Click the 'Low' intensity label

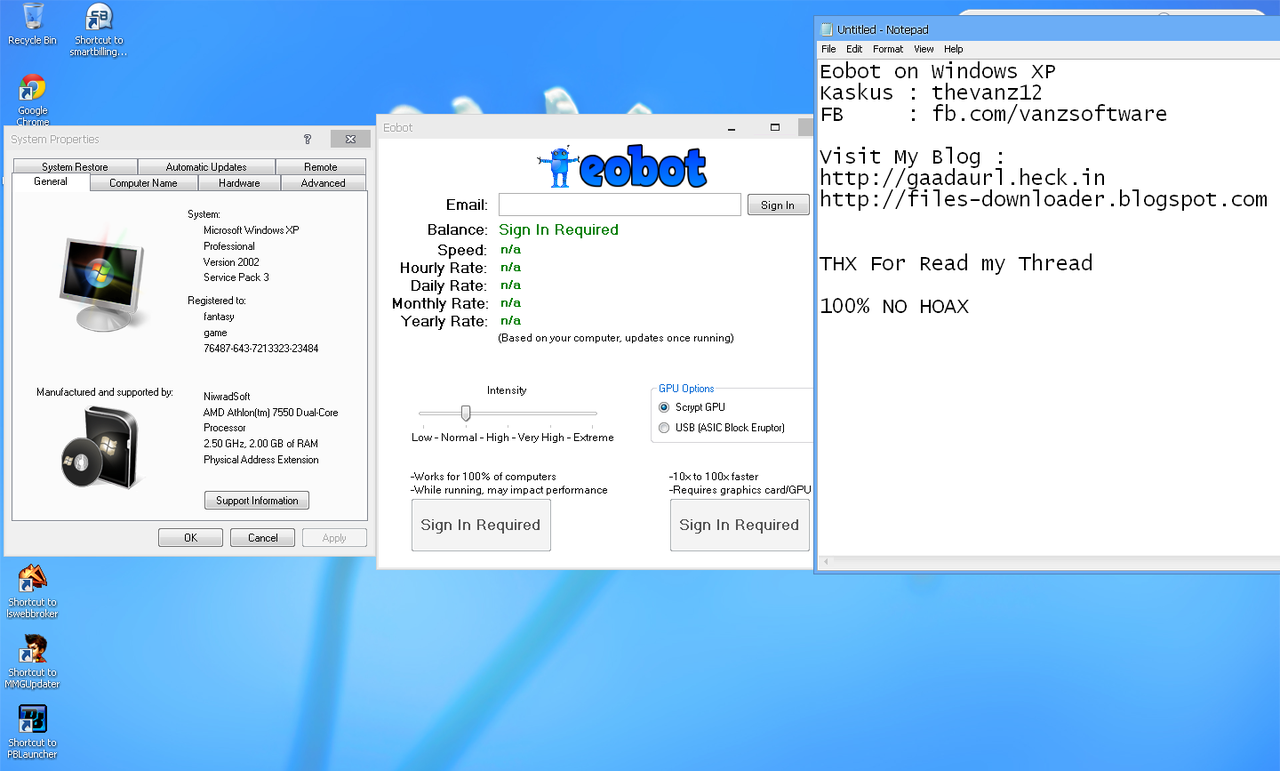click(x=422, y=438)
